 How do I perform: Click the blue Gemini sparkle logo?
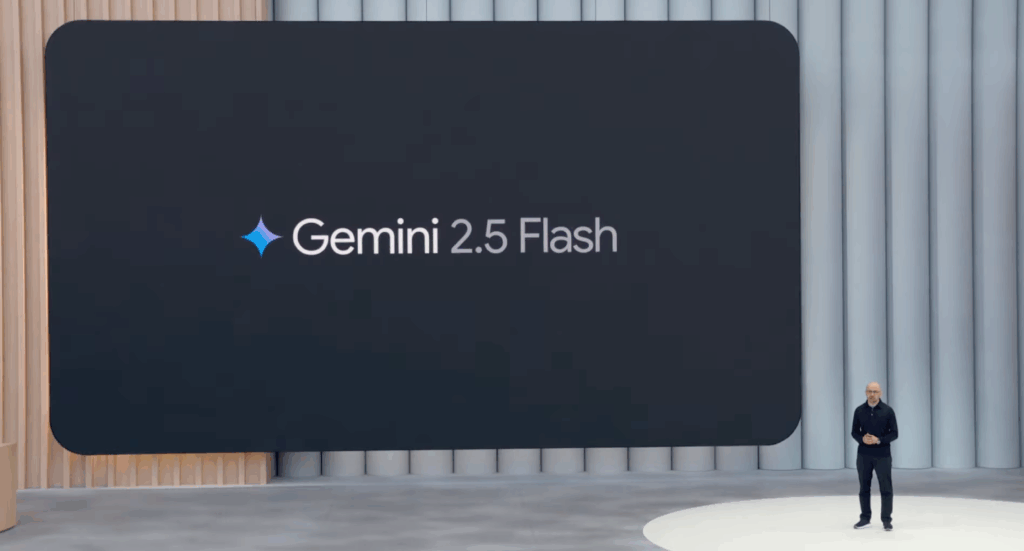261,236
